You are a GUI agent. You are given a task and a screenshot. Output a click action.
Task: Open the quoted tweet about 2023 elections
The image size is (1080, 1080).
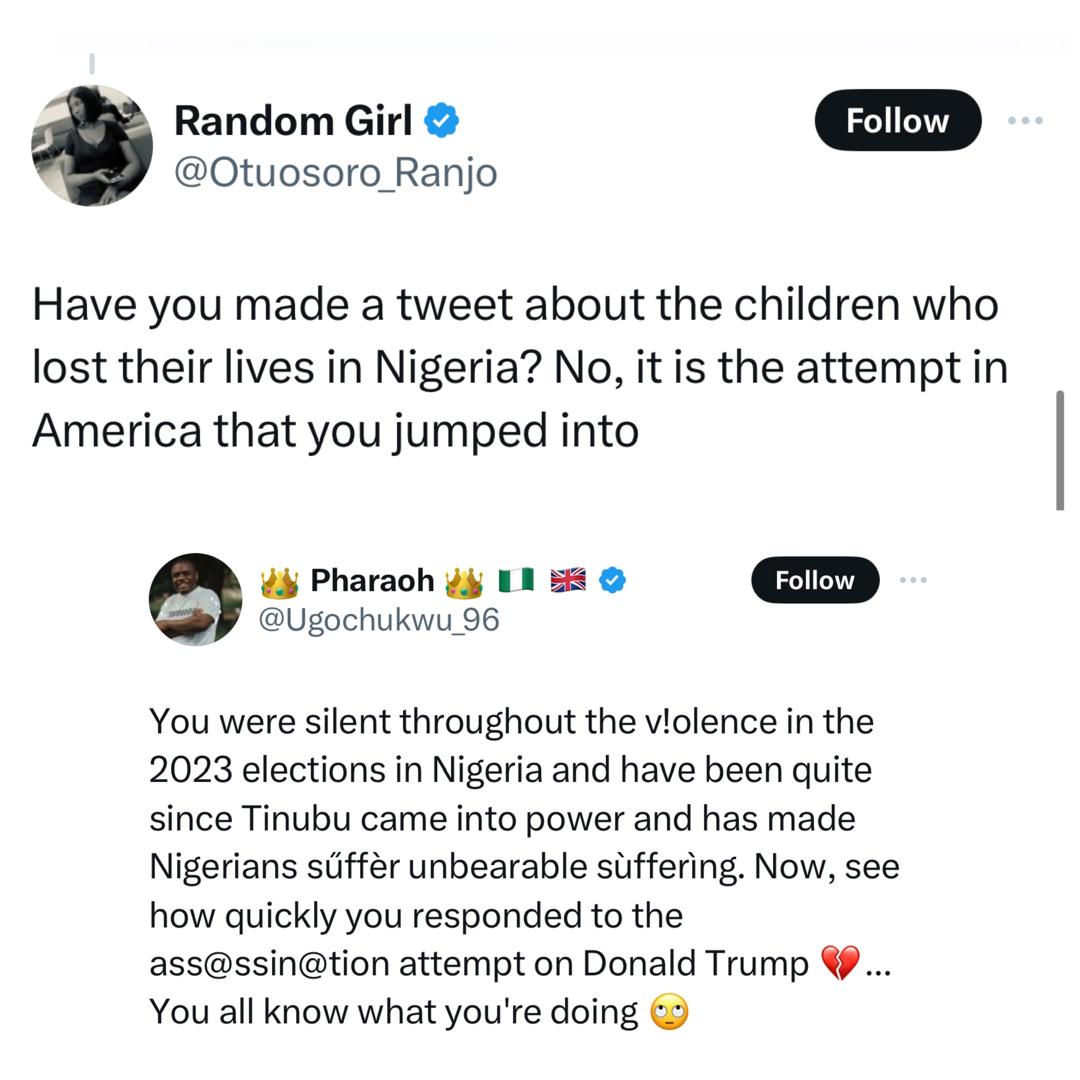pos(520,820)
